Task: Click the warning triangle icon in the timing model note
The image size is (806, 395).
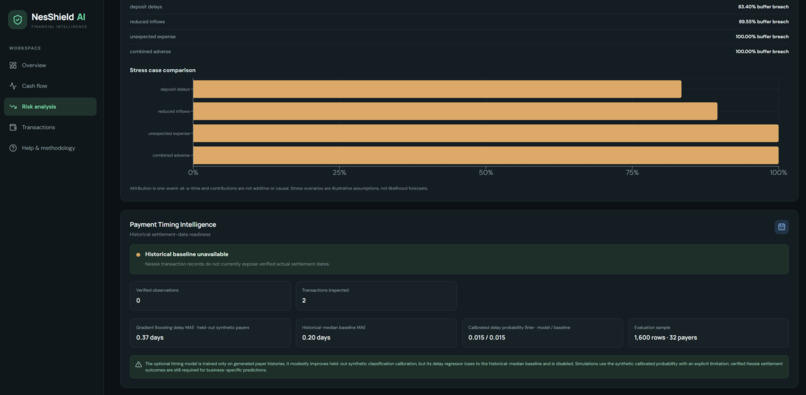Action: coord(138,364)
